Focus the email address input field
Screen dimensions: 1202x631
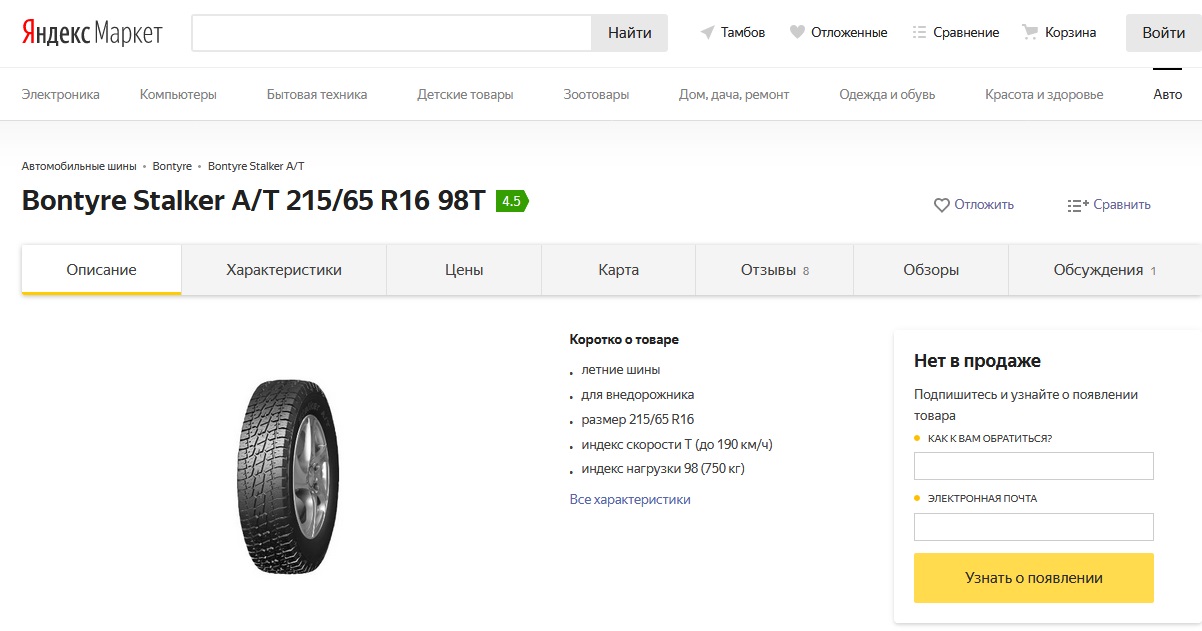(1034, 527)
